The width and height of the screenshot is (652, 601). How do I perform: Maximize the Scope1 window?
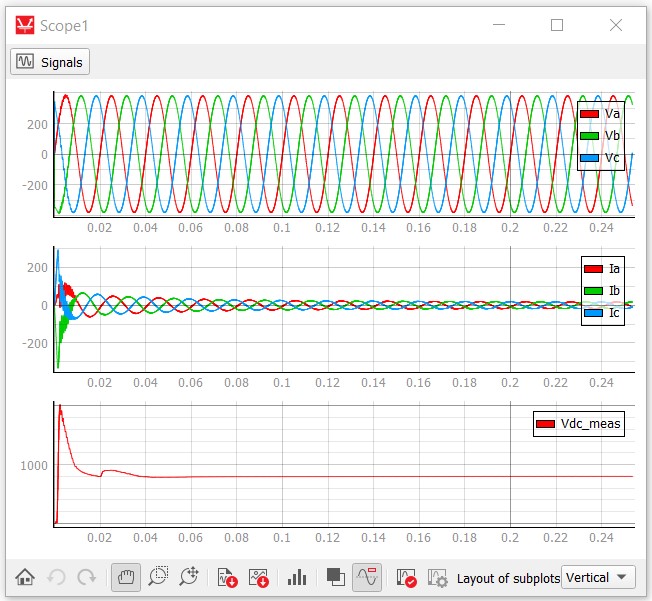(557, 25)
